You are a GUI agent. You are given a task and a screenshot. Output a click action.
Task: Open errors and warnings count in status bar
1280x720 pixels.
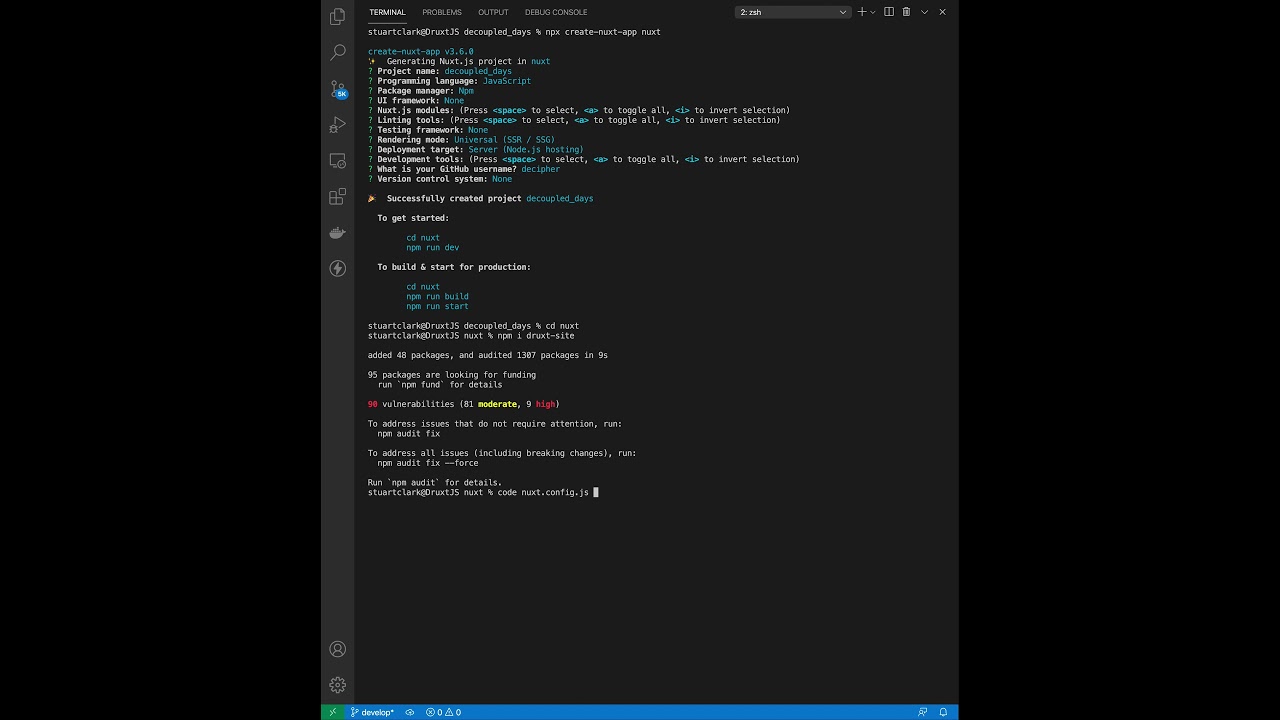tap(443, 712)
